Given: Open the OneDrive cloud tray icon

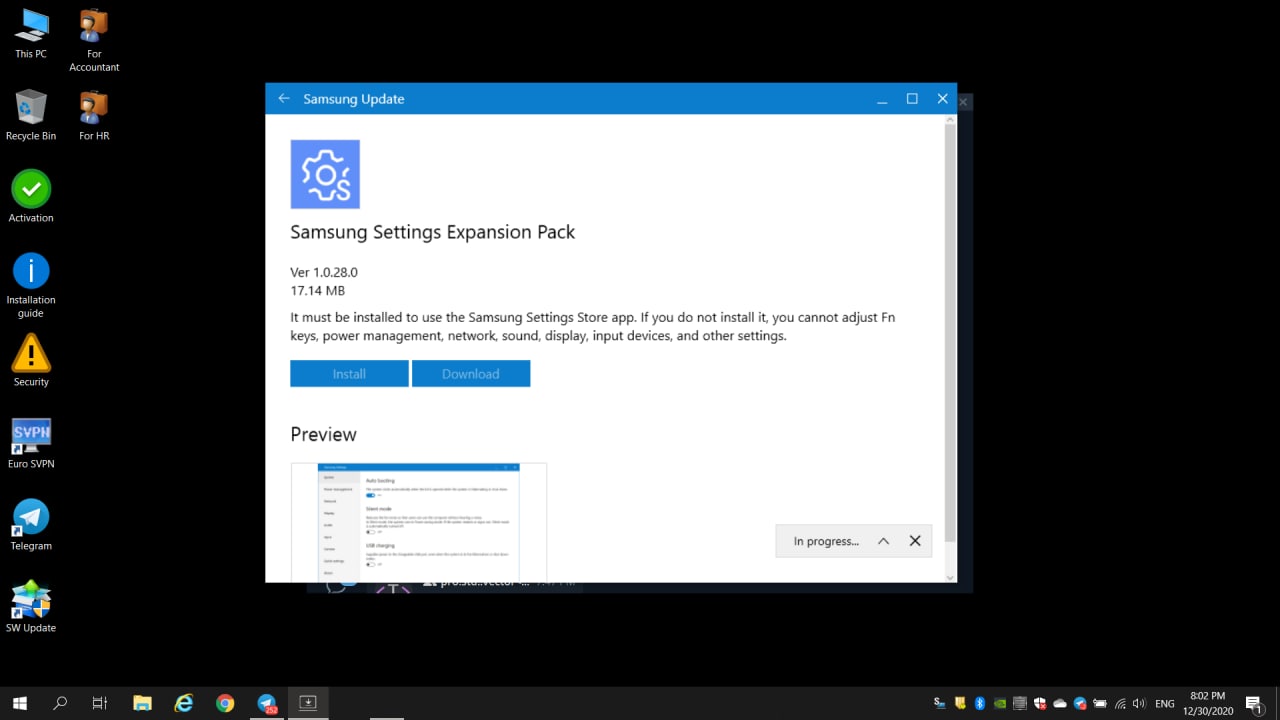Looking at the screenshot, I should pyautogui.click(x=1060, y=703).
